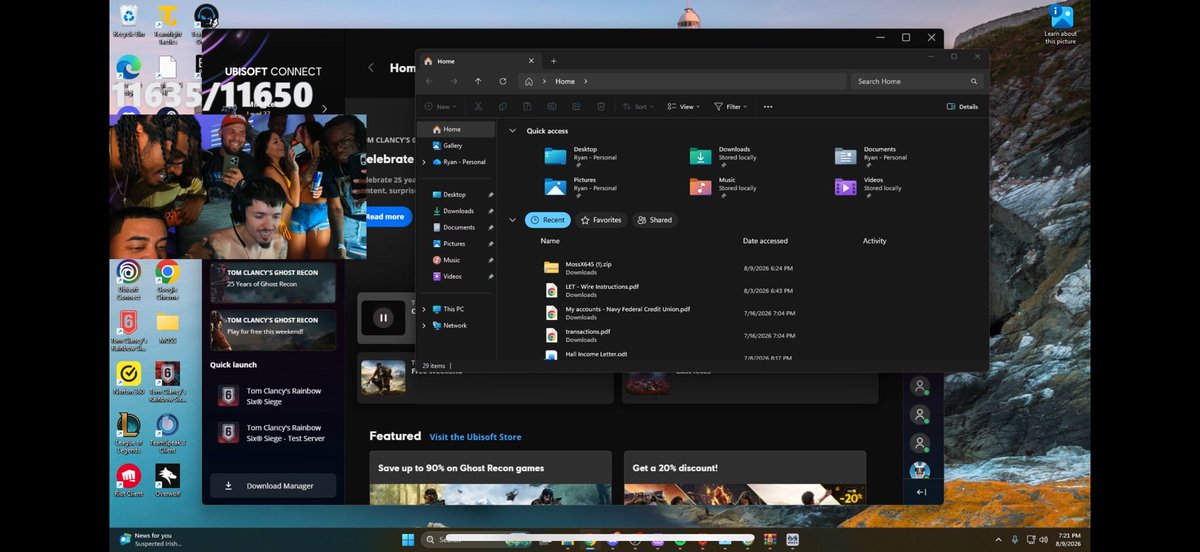The height and width of the screenshot is (552, 1200).
Task: Launch Tom Clancy's Rainbow Six Siege - Test Server
Action: point(273,434)
